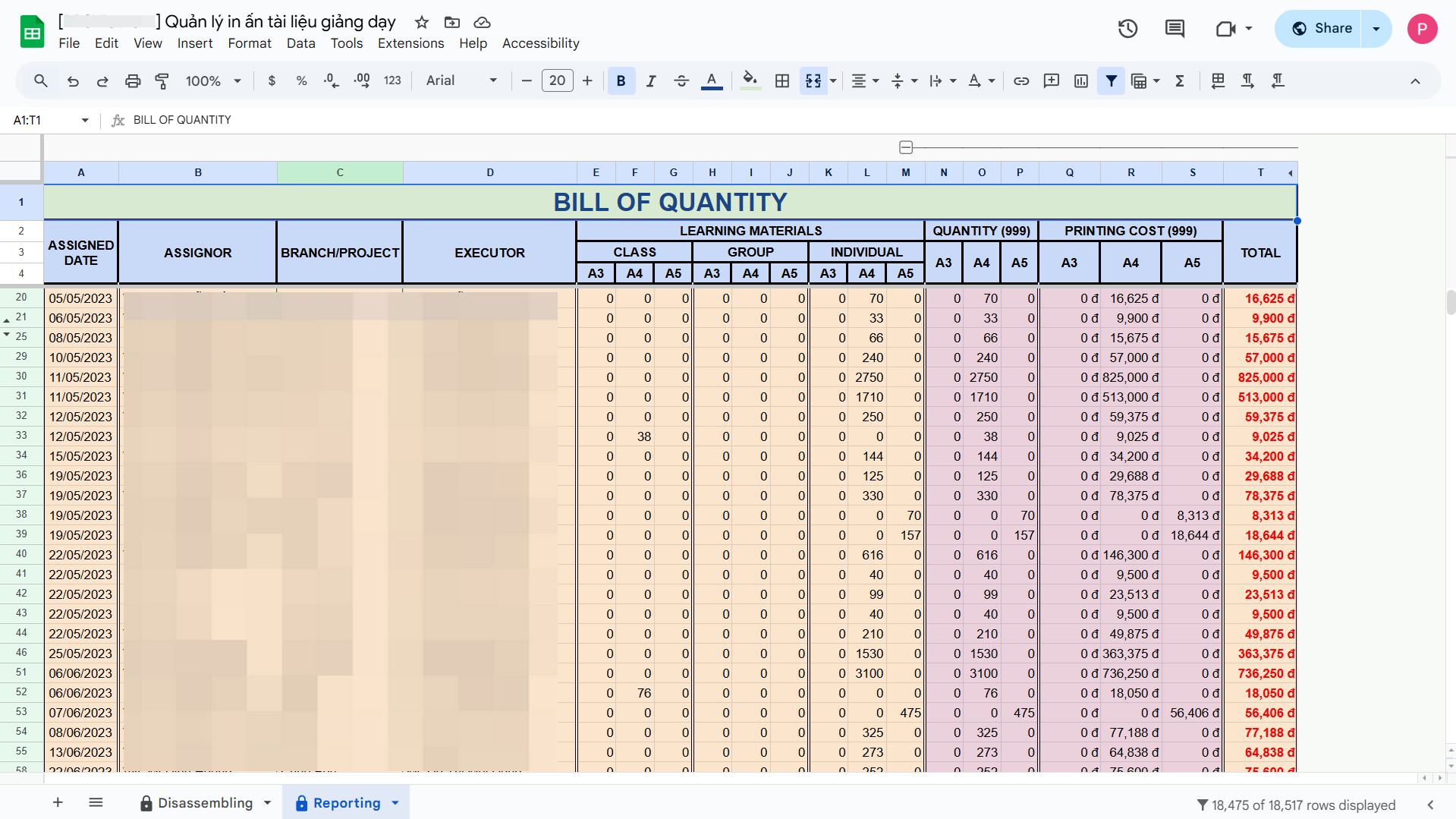Select the paint format tool
This screenshot has width=1456, height=819.
point(162,81)
